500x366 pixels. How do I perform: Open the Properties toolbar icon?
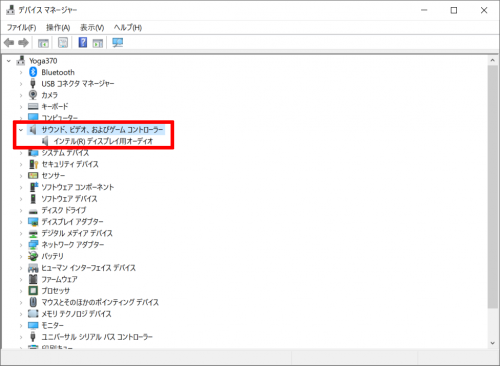(x=63, y=43)
